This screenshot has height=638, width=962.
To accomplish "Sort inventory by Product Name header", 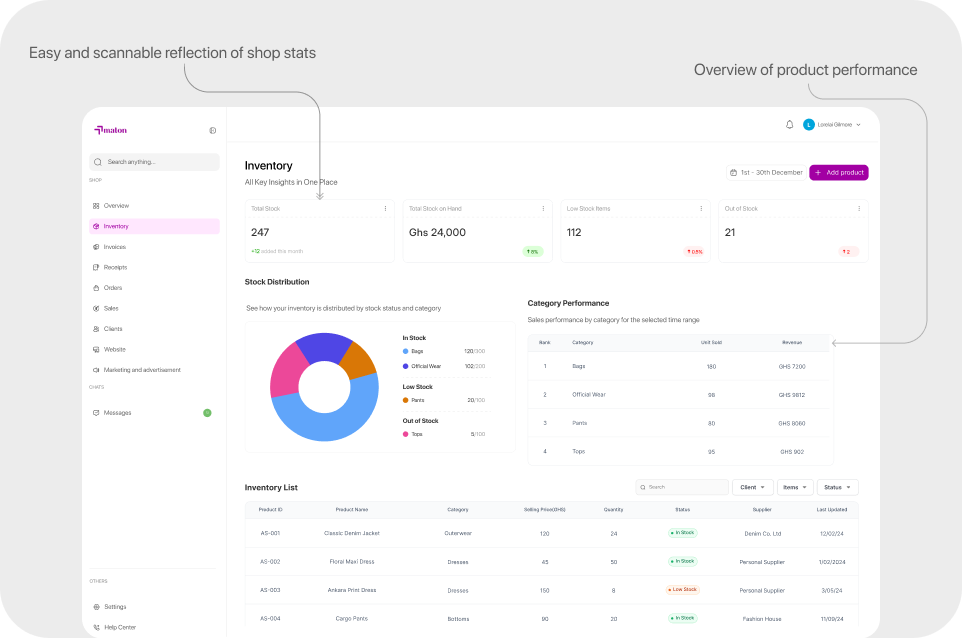I will tap(352, 510).
